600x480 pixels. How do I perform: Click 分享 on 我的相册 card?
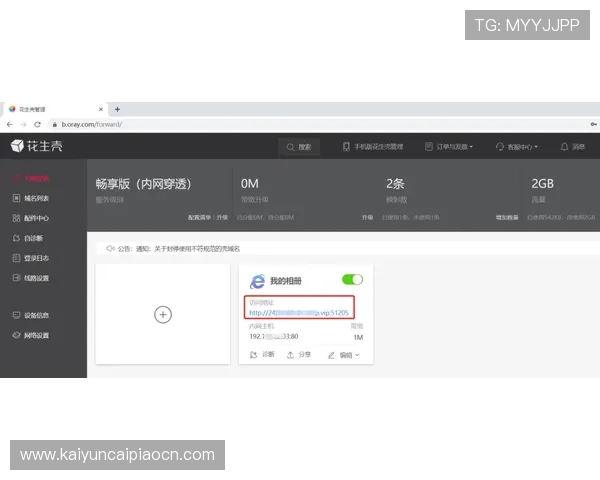click(x=299, y=354)
